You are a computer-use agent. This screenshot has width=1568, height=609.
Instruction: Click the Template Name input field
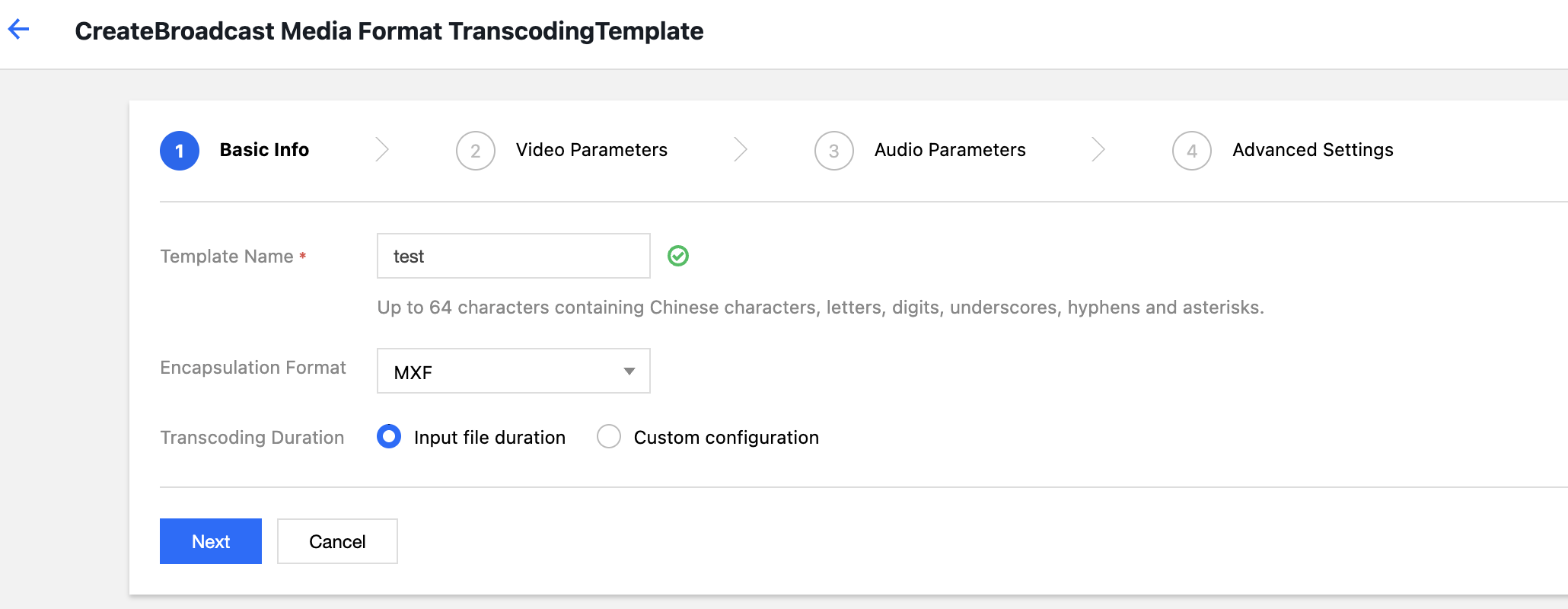pos(513,256)
